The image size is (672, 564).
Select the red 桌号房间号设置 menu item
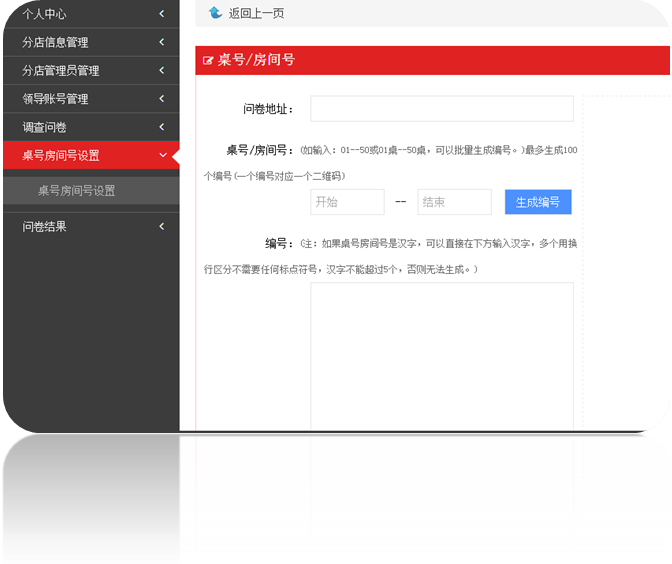pyautogui.click(x=91, y=155)
